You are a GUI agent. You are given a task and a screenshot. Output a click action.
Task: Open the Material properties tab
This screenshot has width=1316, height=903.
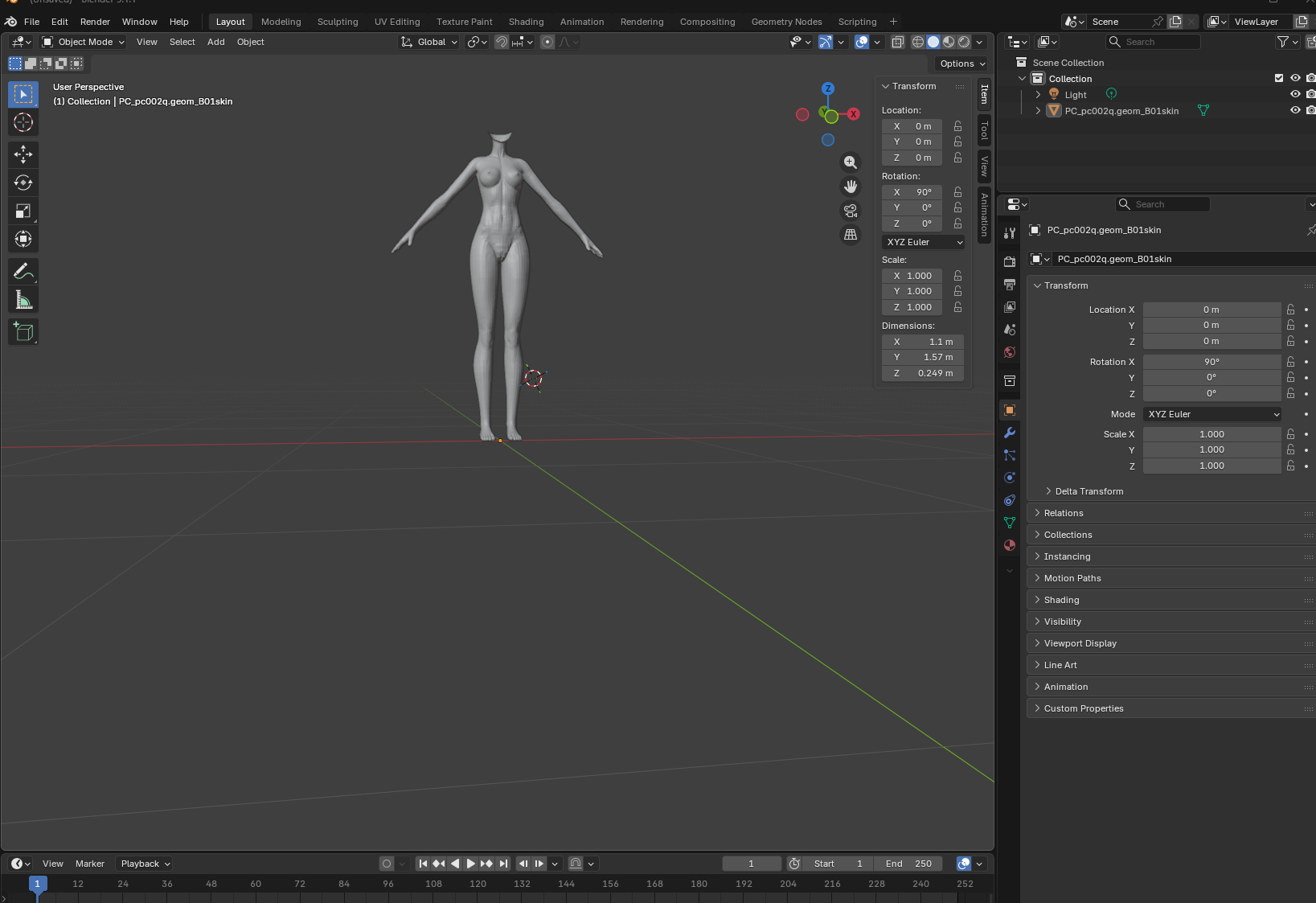1010,545
